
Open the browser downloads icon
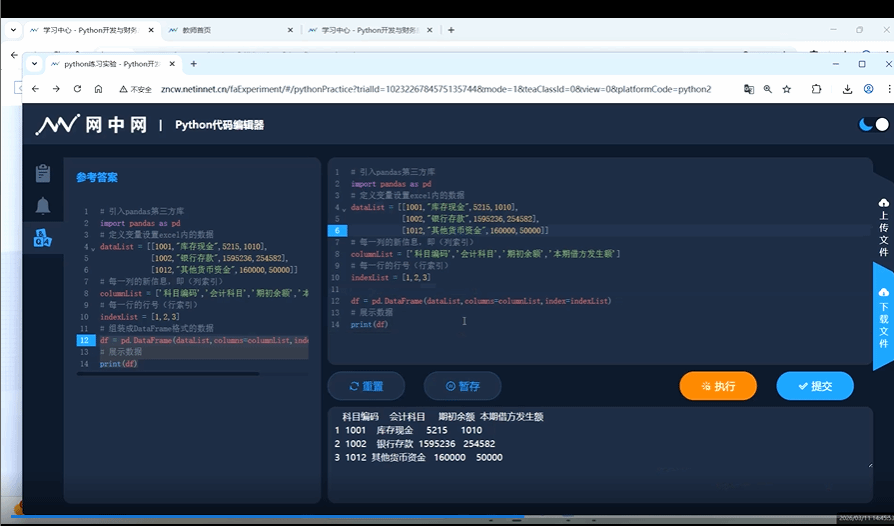click(847, 89)
